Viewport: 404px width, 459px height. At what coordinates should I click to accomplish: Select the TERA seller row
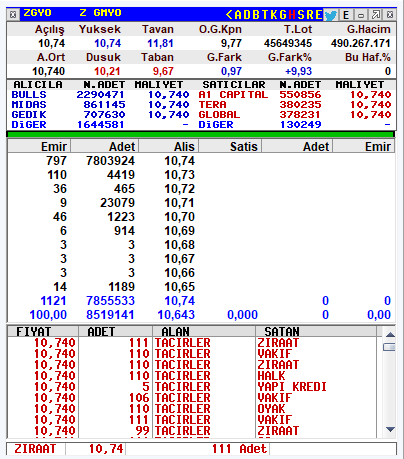pos(295,105)
